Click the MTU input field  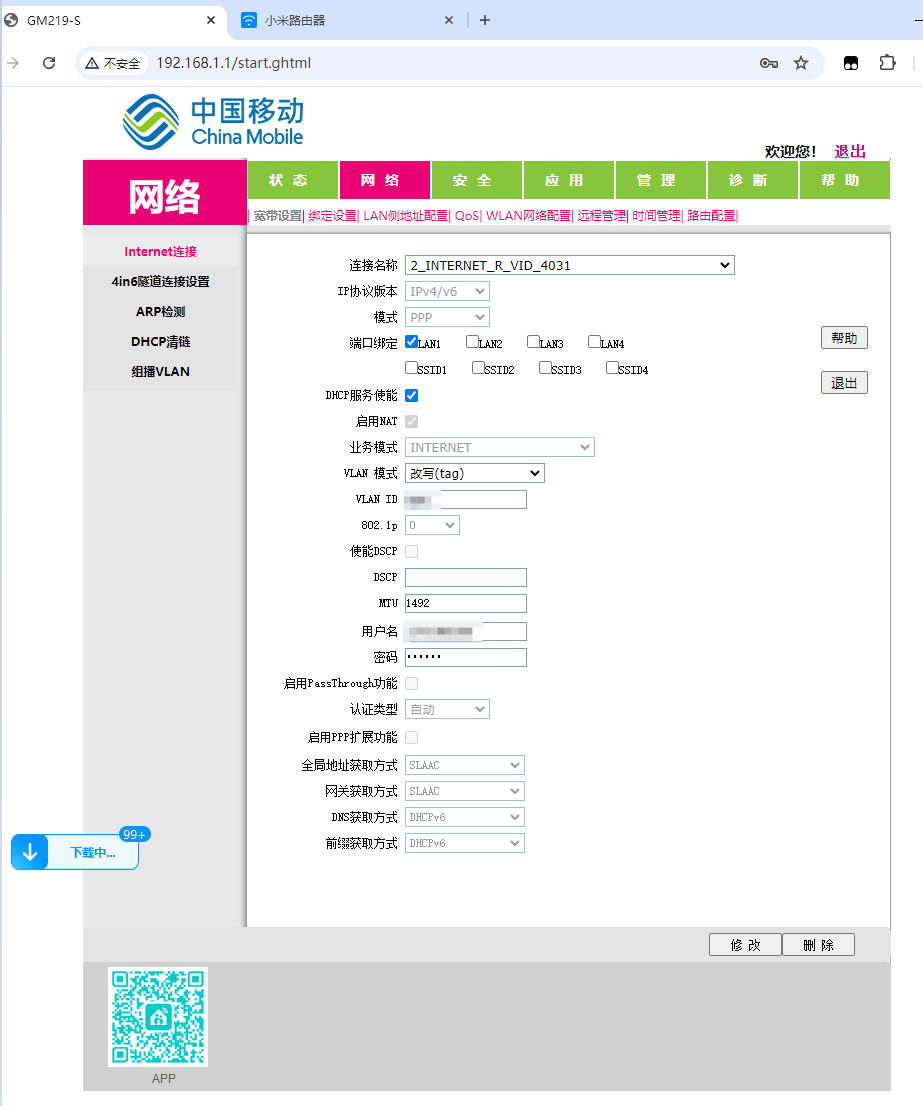pos(465,603)
